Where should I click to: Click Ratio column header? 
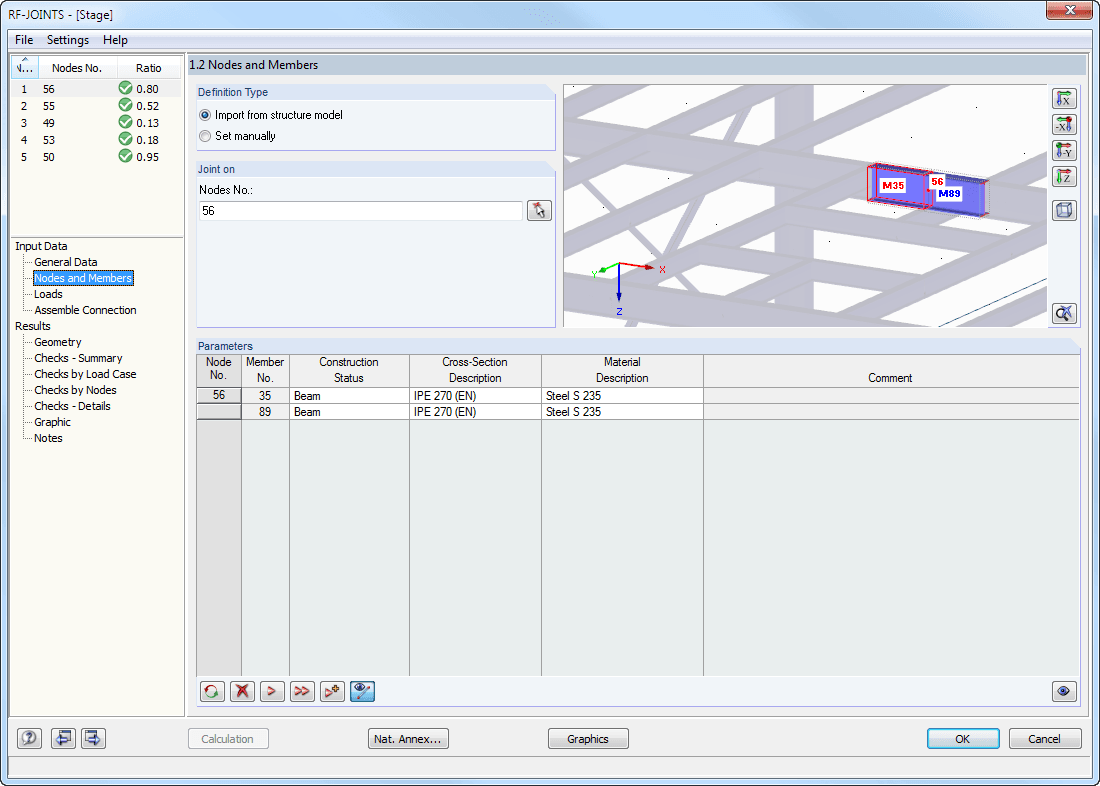(x=149, y=68)
